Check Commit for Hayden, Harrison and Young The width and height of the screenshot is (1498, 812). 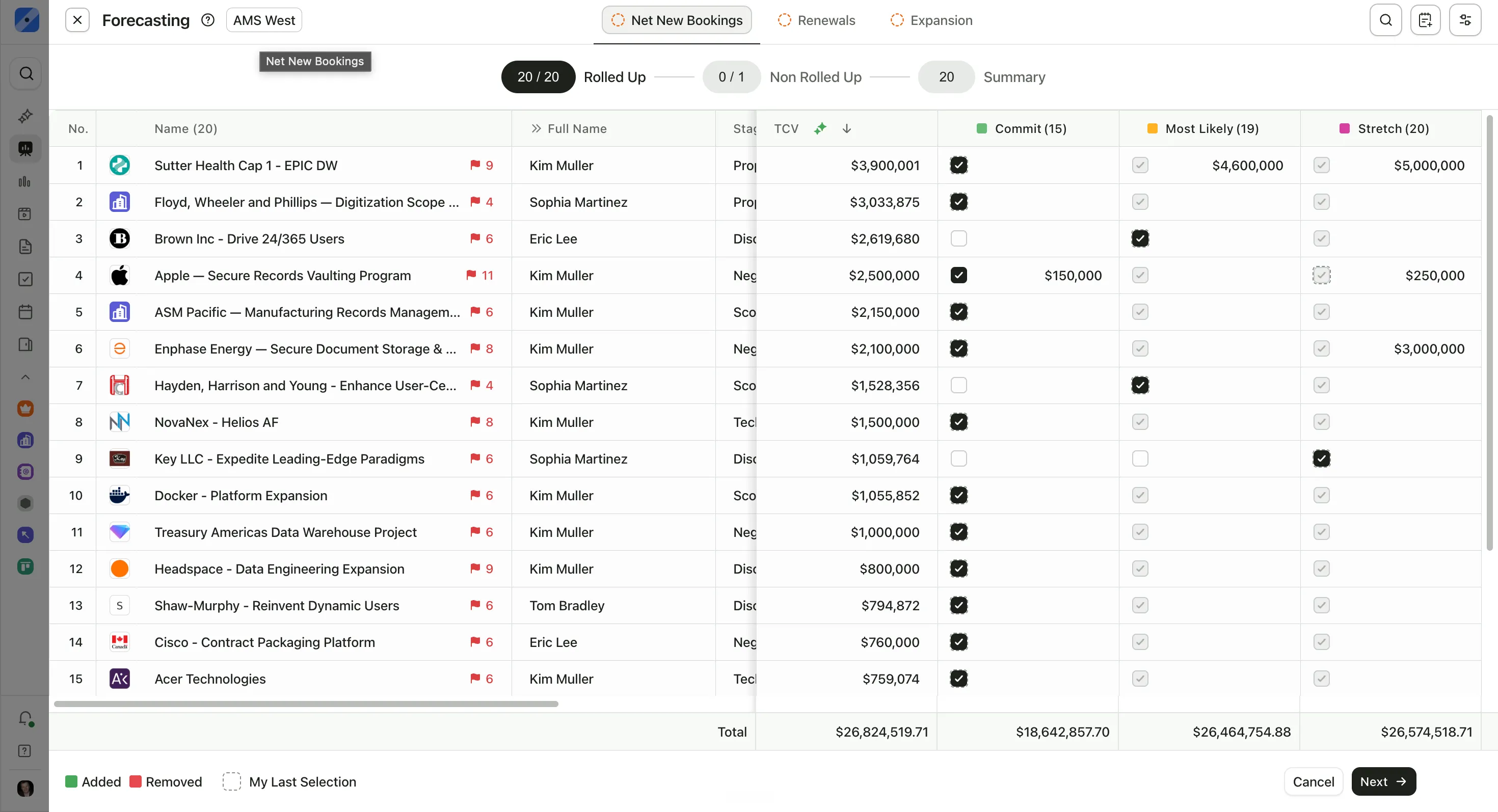[959, 385]
